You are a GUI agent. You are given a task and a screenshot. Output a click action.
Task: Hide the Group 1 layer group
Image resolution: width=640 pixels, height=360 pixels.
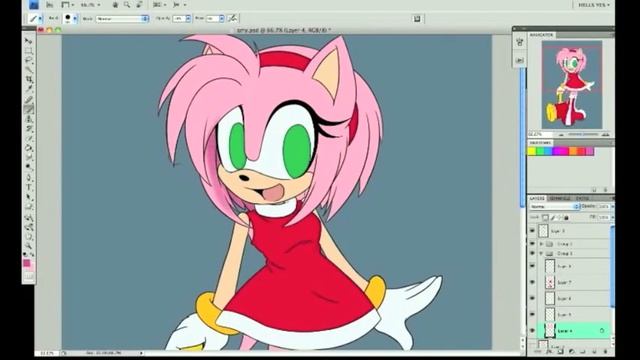[532, 244]
